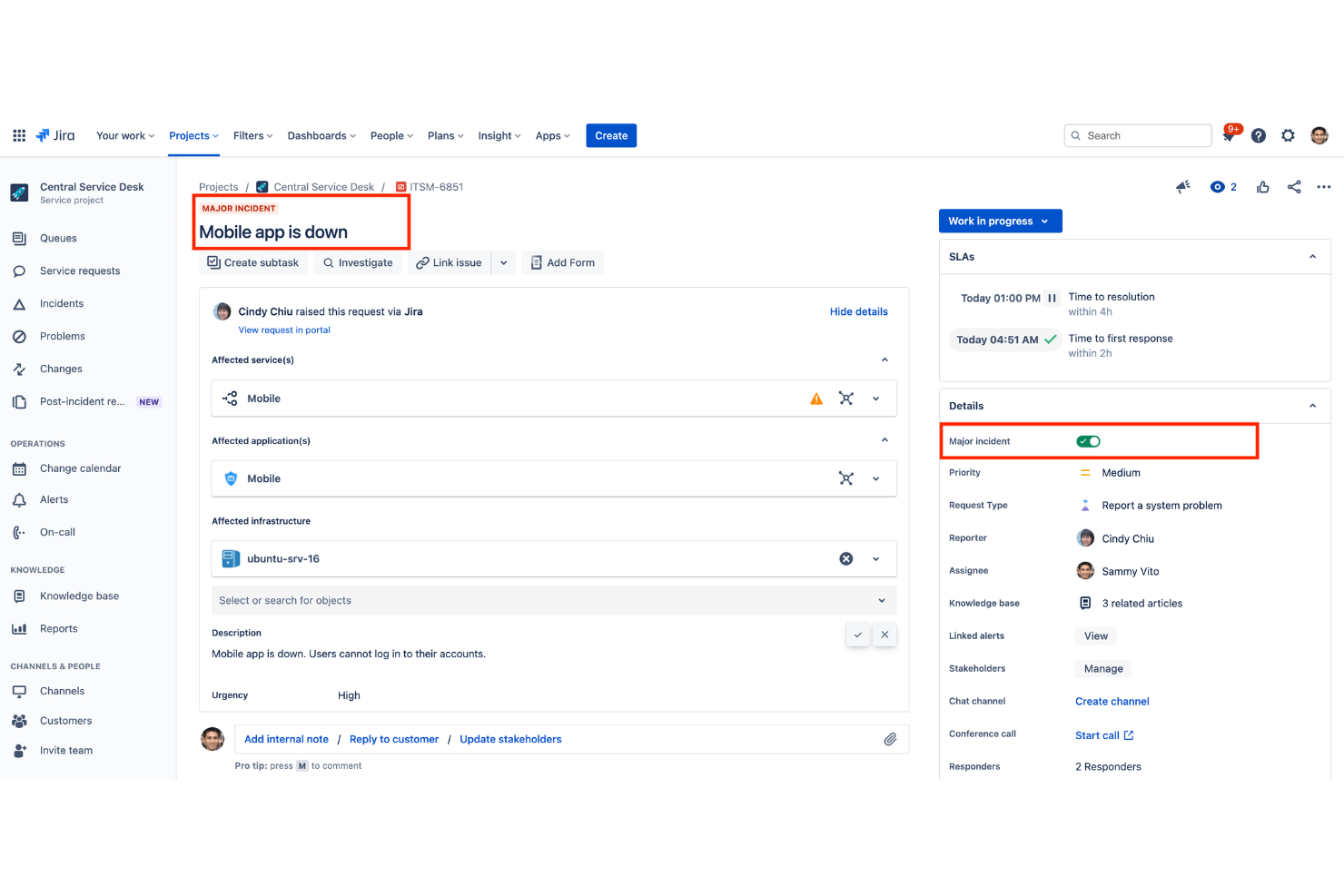Open Reports in the sidebar
Image resolution: width=1344 pixels, height=896 pixels.
pos(58,628)
